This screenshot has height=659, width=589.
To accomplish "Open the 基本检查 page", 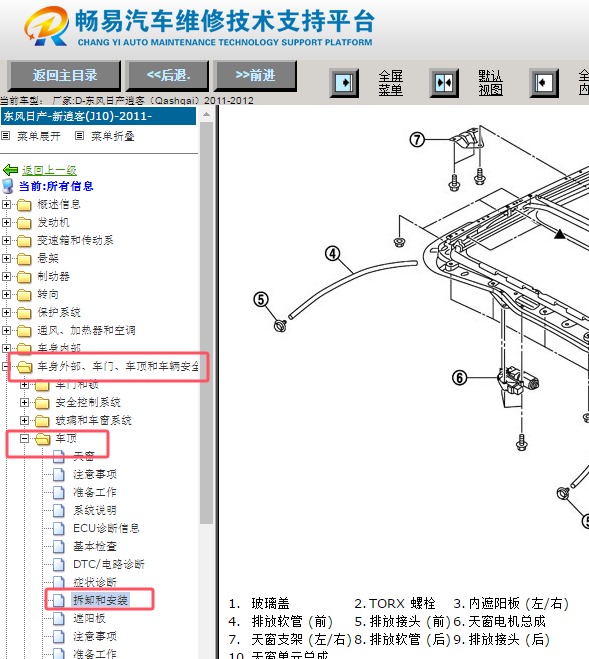I will pos(95,546).
